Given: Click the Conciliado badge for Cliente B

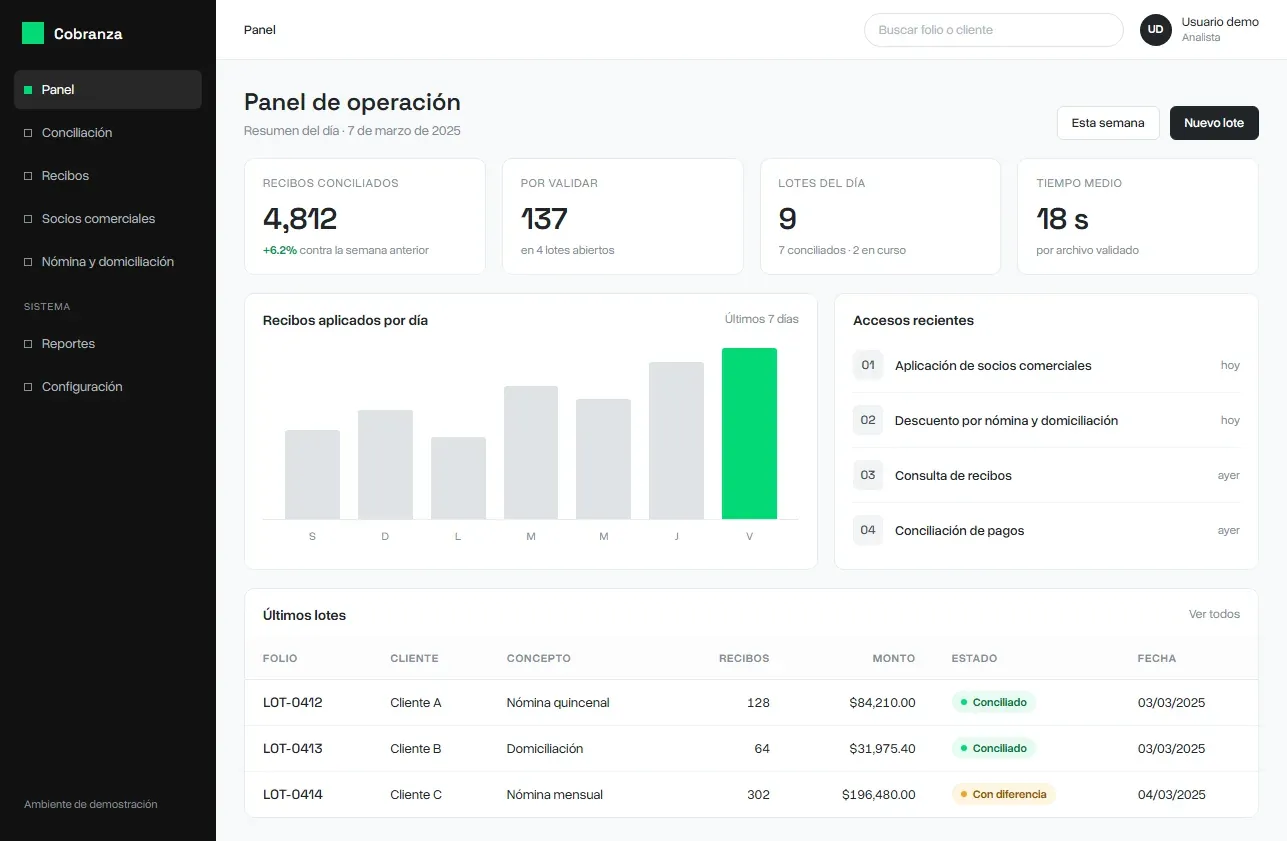Looking at the screenshot, I should click(994, 748).
